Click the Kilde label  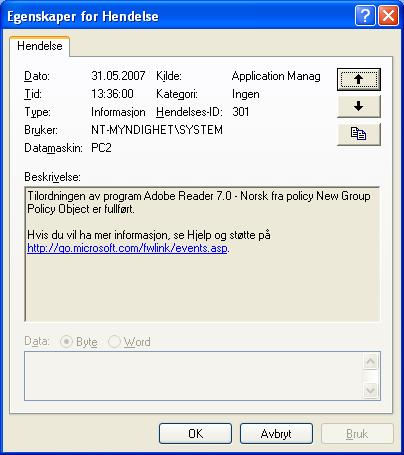coord(169,76)
